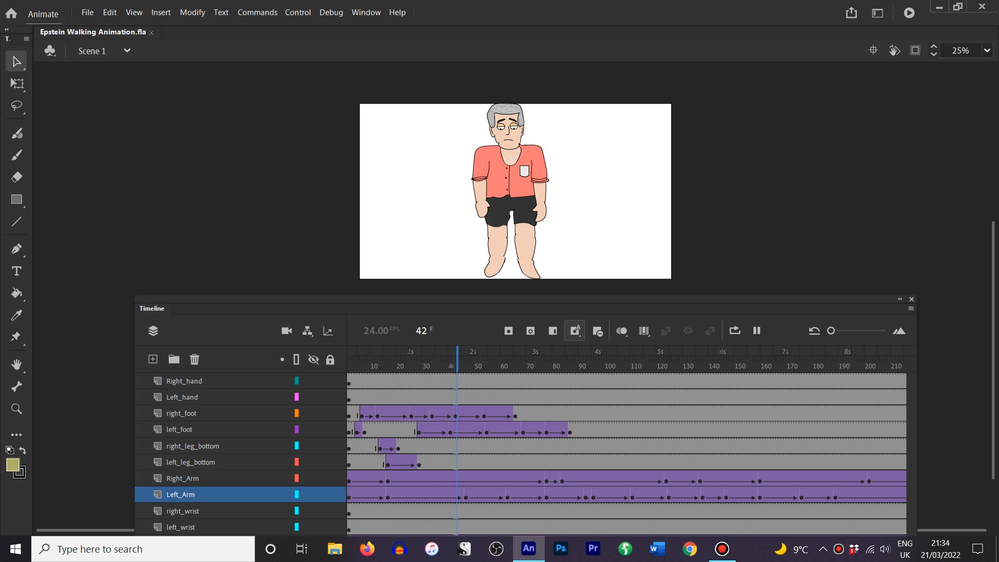This screenshot has width=999, height=562.
Task: Toggle lock all layers padlock
Action: point(330,359)
